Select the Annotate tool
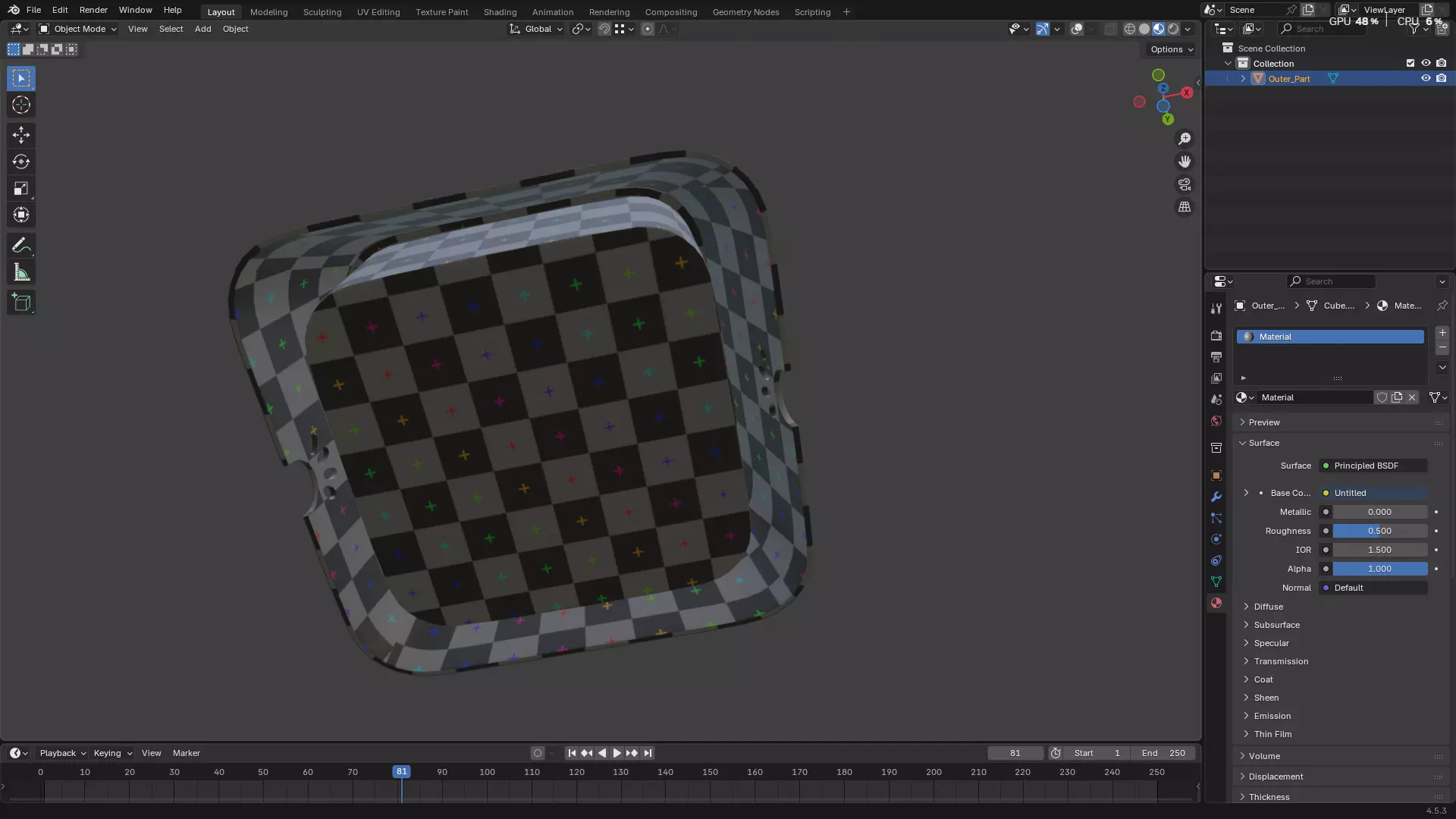This screenshot has width=1456, height=819. tap(21, 246)
